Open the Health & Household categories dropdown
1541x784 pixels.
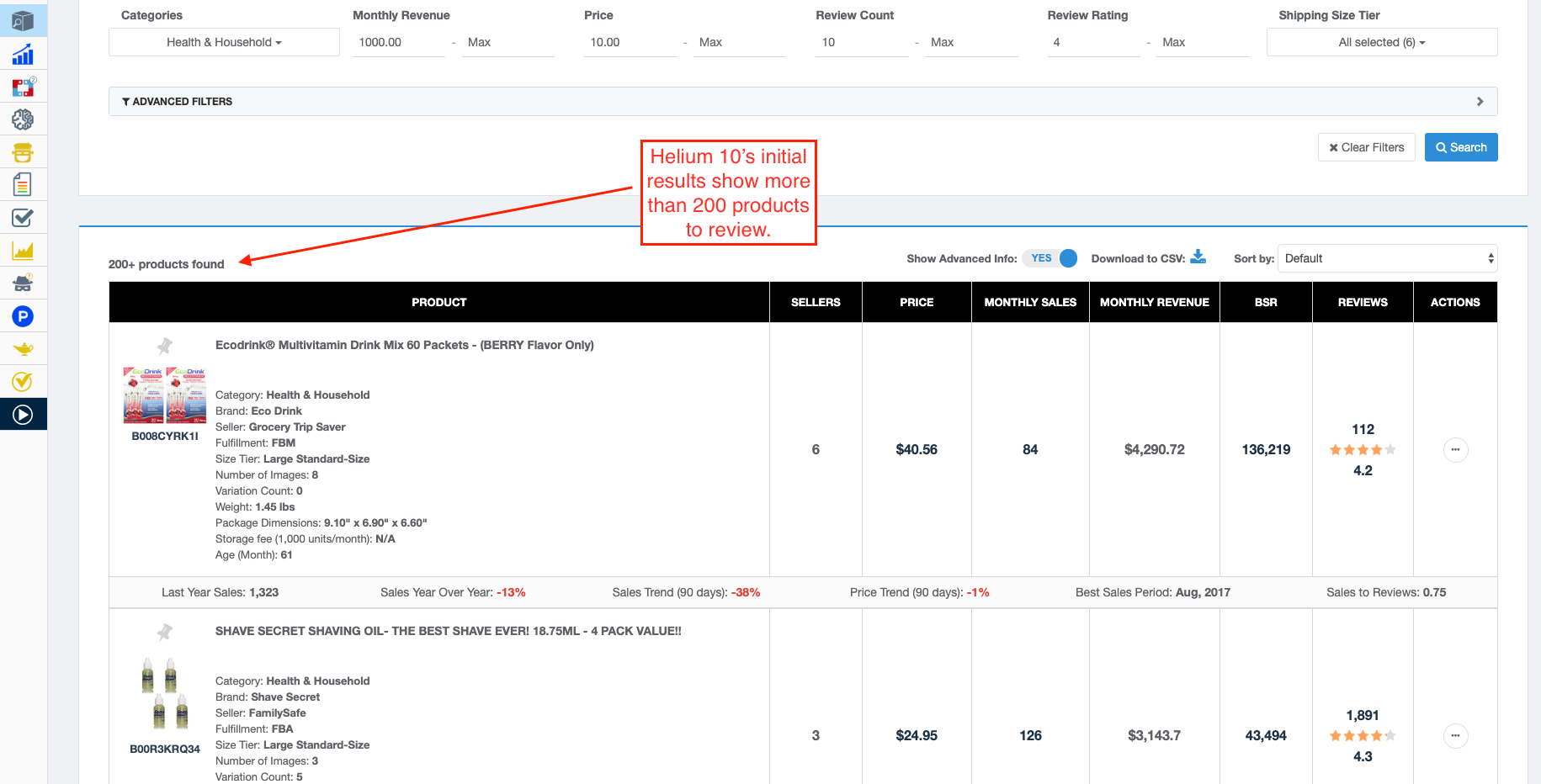(224, 42)
